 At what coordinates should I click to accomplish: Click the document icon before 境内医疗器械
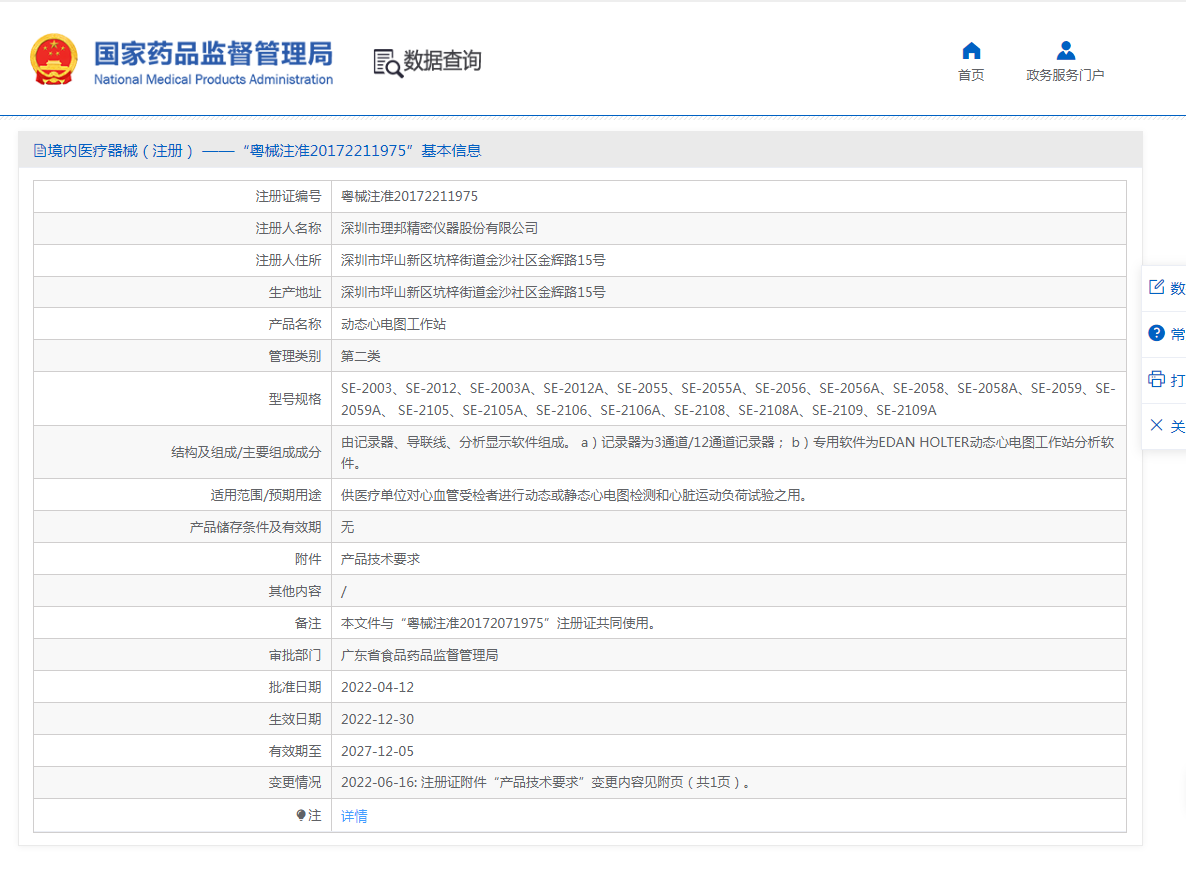tap(39, 151)
